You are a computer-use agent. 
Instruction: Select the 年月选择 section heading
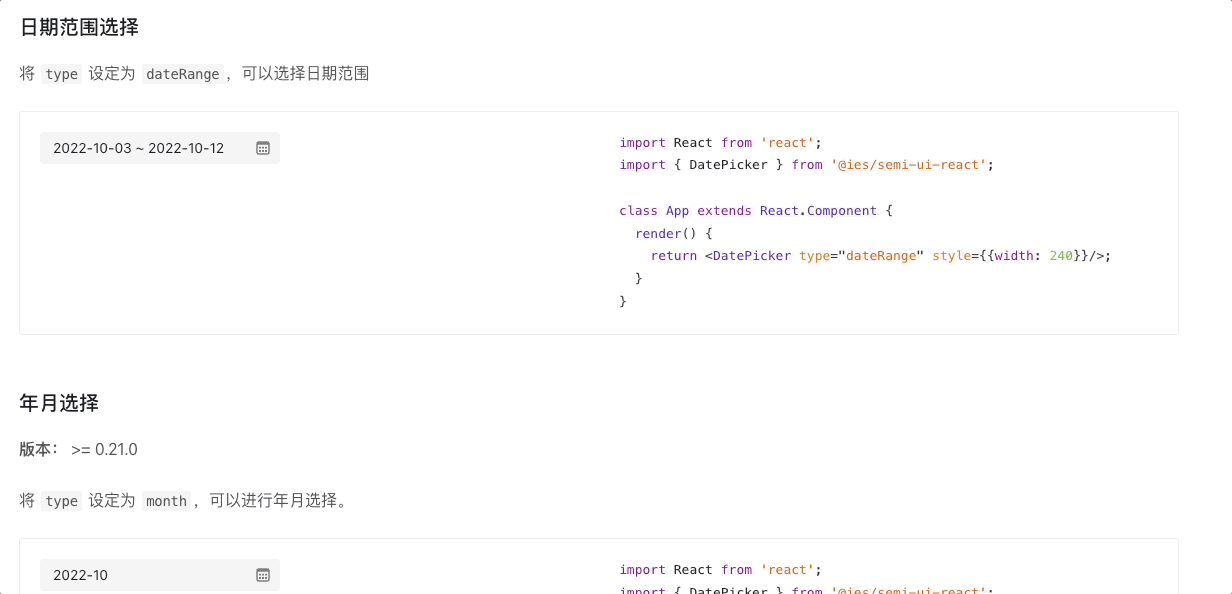point(58,403)
